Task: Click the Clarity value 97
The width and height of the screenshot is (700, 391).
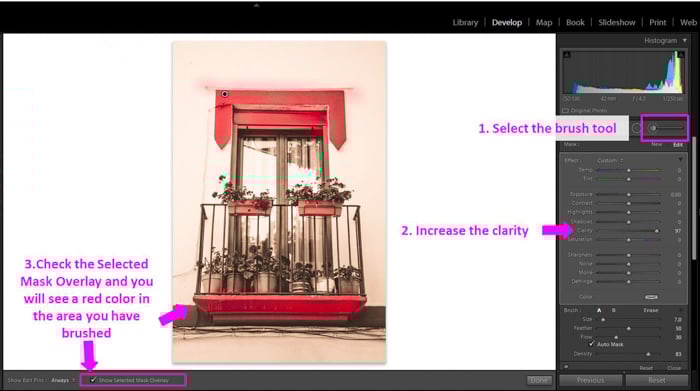Action: (x=678, y=231)
